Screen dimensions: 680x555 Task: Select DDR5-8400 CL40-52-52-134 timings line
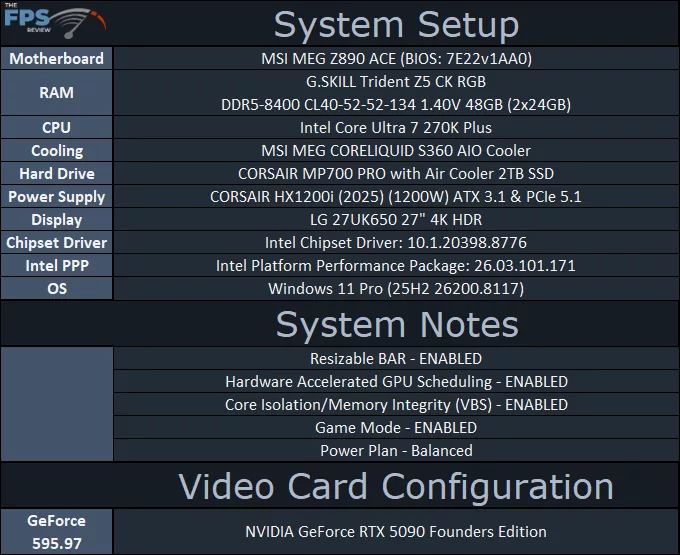396,104
